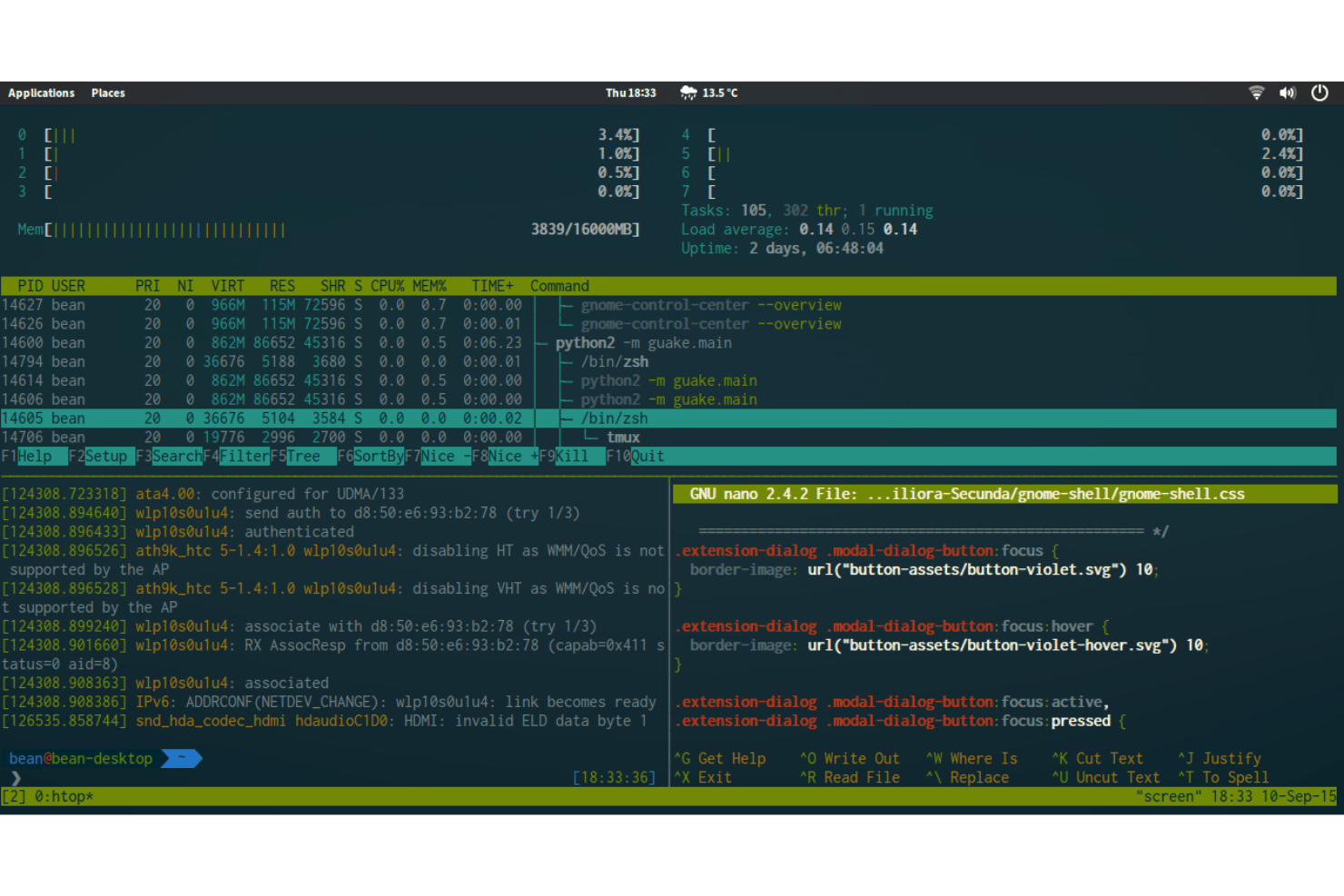
Task: Select process row with PID 14614
Action: click(x=668, y=381)
